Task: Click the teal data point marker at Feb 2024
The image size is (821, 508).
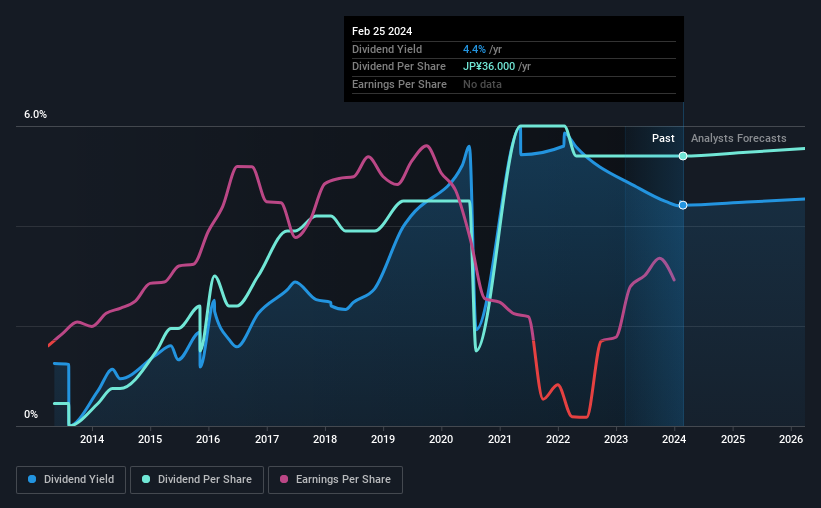Action: point(683,156)
